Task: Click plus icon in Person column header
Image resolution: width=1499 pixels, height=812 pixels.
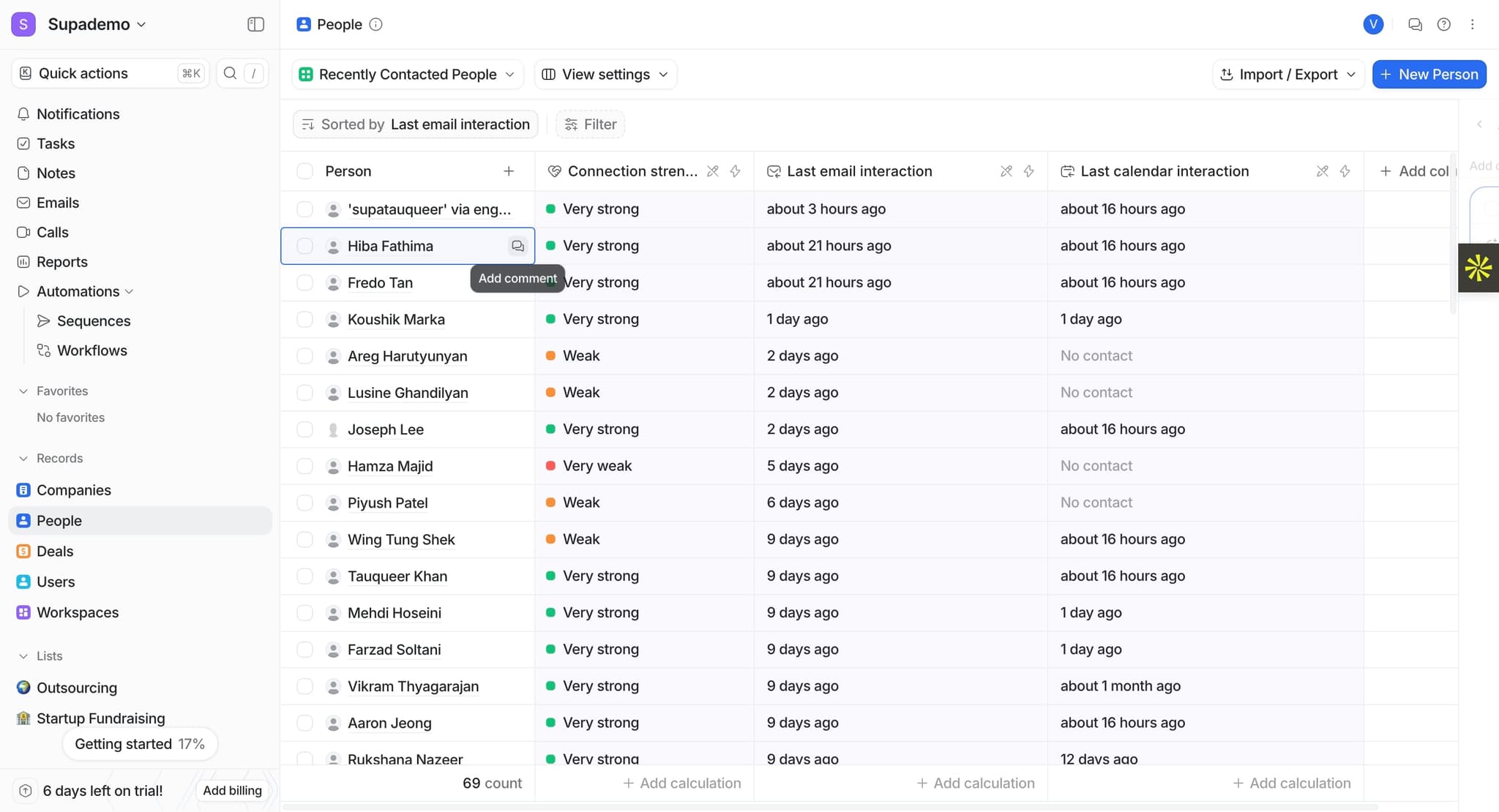Action: click(x=509, y=171)
